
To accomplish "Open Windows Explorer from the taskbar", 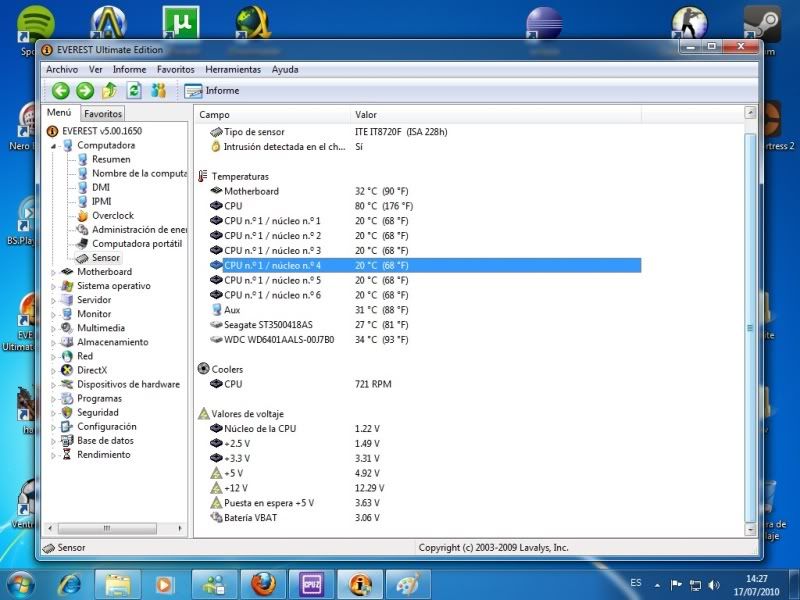I will [117, 585].
